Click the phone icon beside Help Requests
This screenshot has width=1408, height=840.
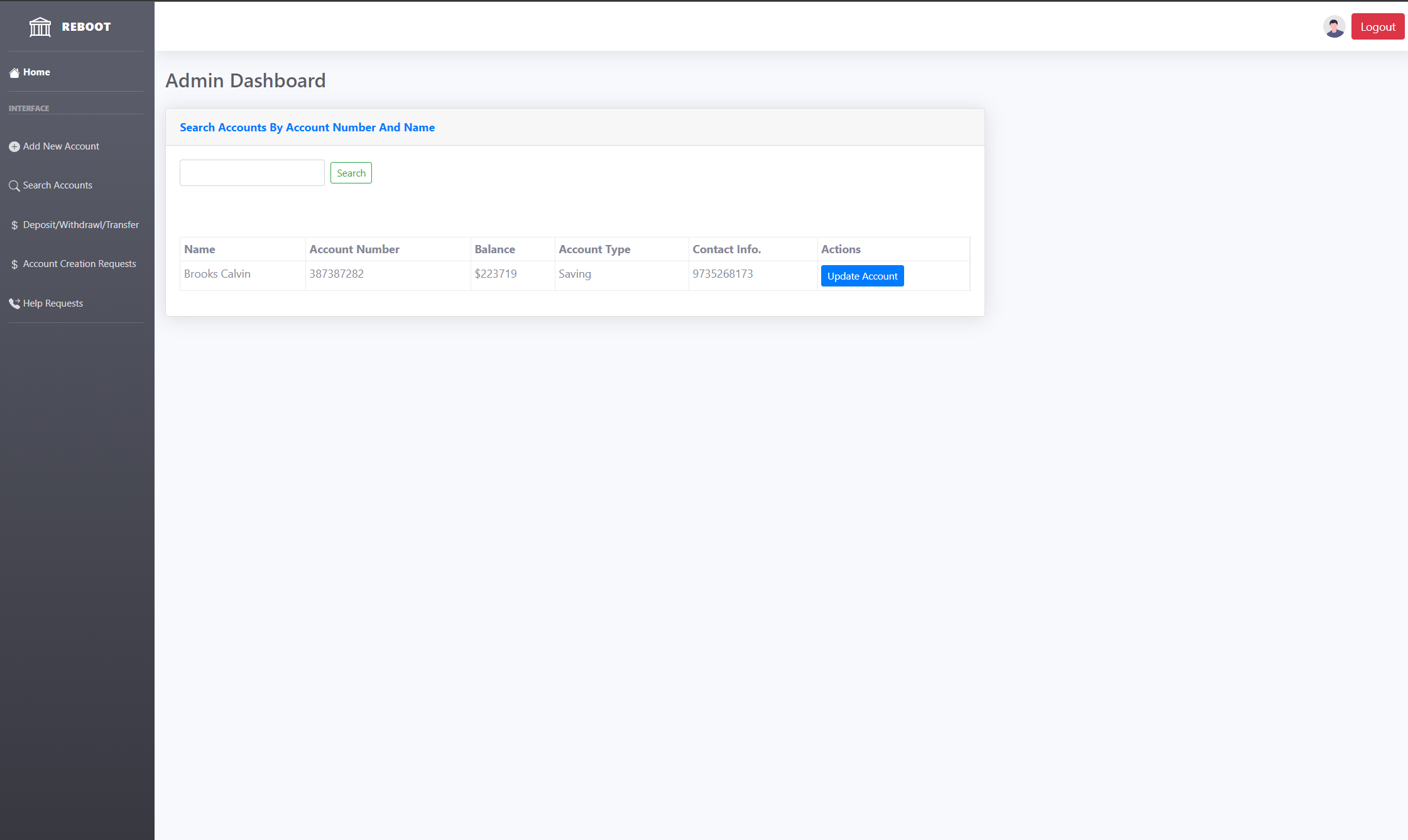14,303
